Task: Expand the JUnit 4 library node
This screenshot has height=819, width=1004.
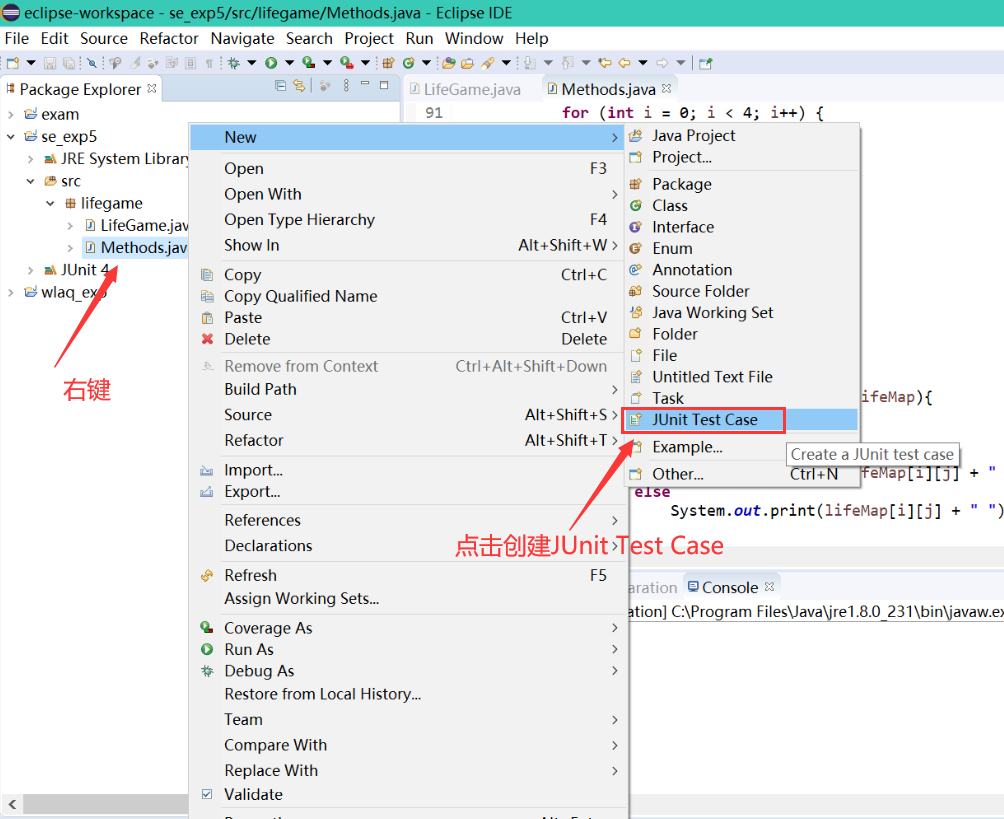Action: pyautogui.click(x=30, y=270)
